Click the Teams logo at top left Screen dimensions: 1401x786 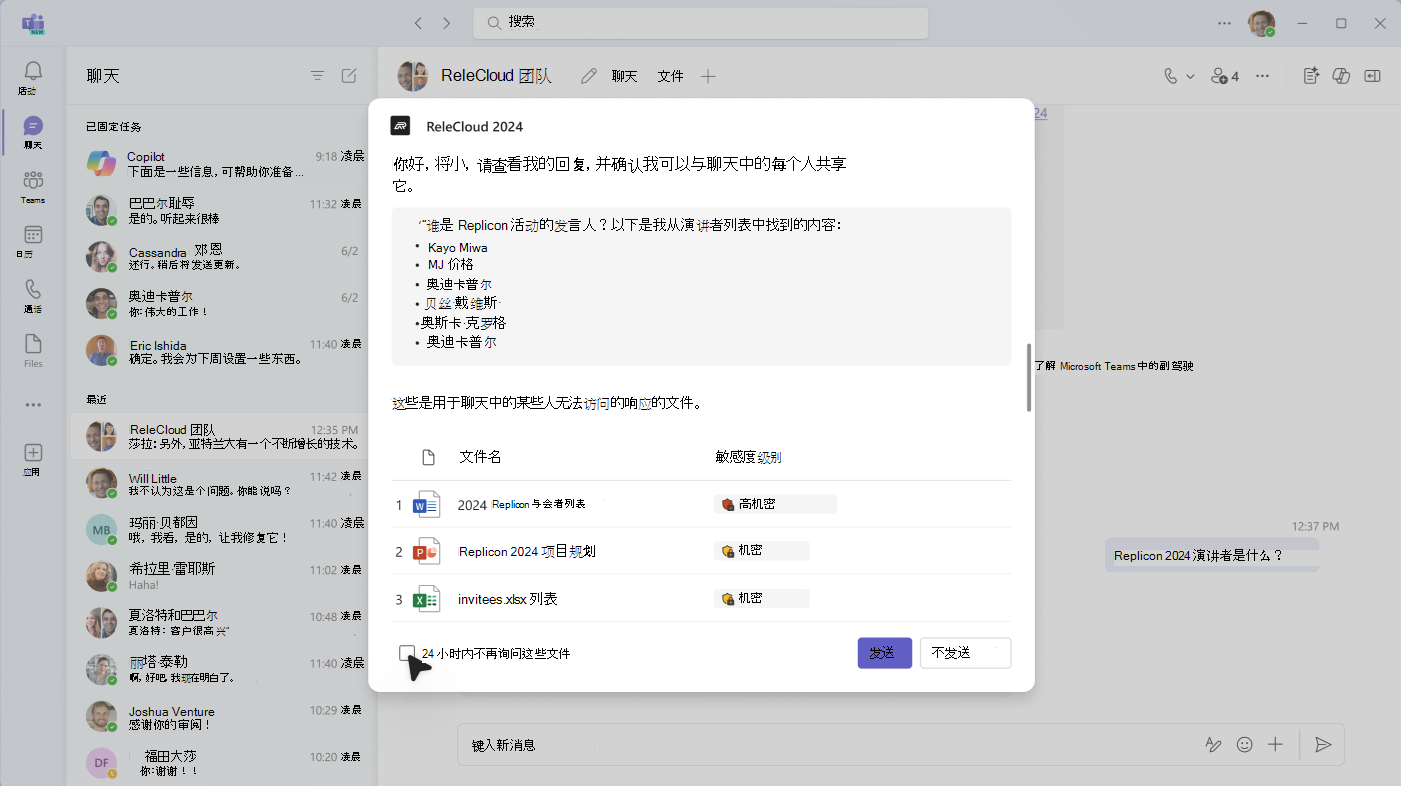pyautogui.click(x=33, y=23)
